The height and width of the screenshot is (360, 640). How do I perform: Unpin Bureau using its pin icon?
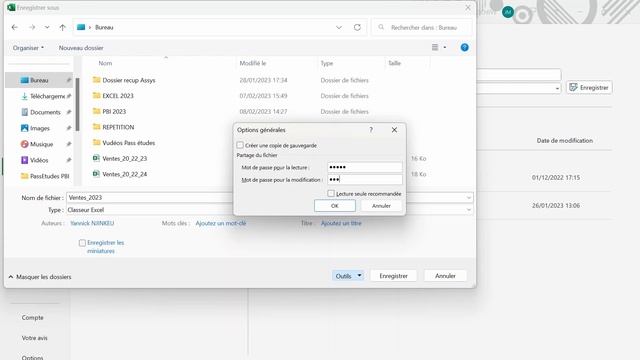pyautogui.click(x=69, y=80)
